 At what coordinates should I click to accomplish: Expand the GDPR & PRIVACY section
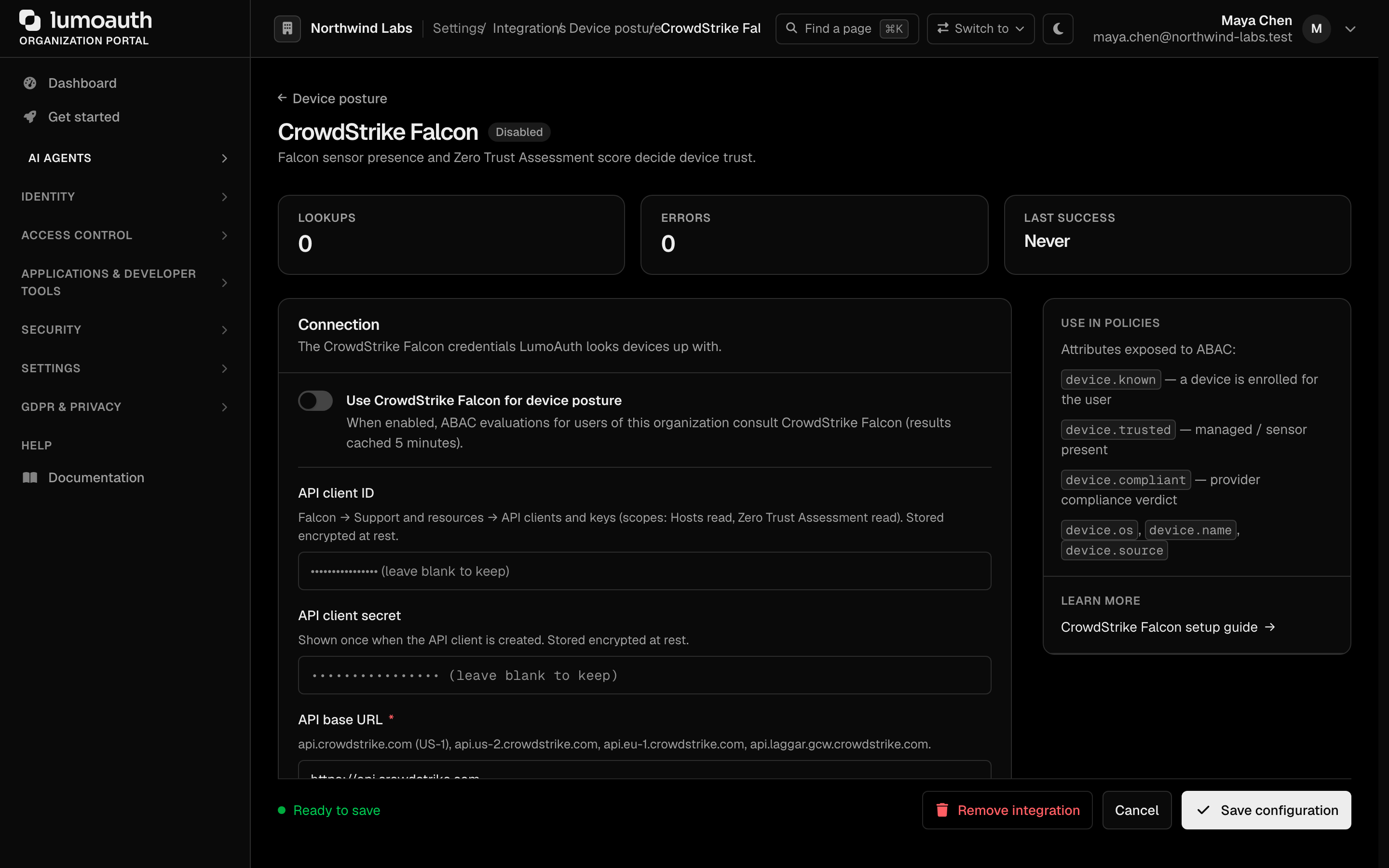coord(125,407)
